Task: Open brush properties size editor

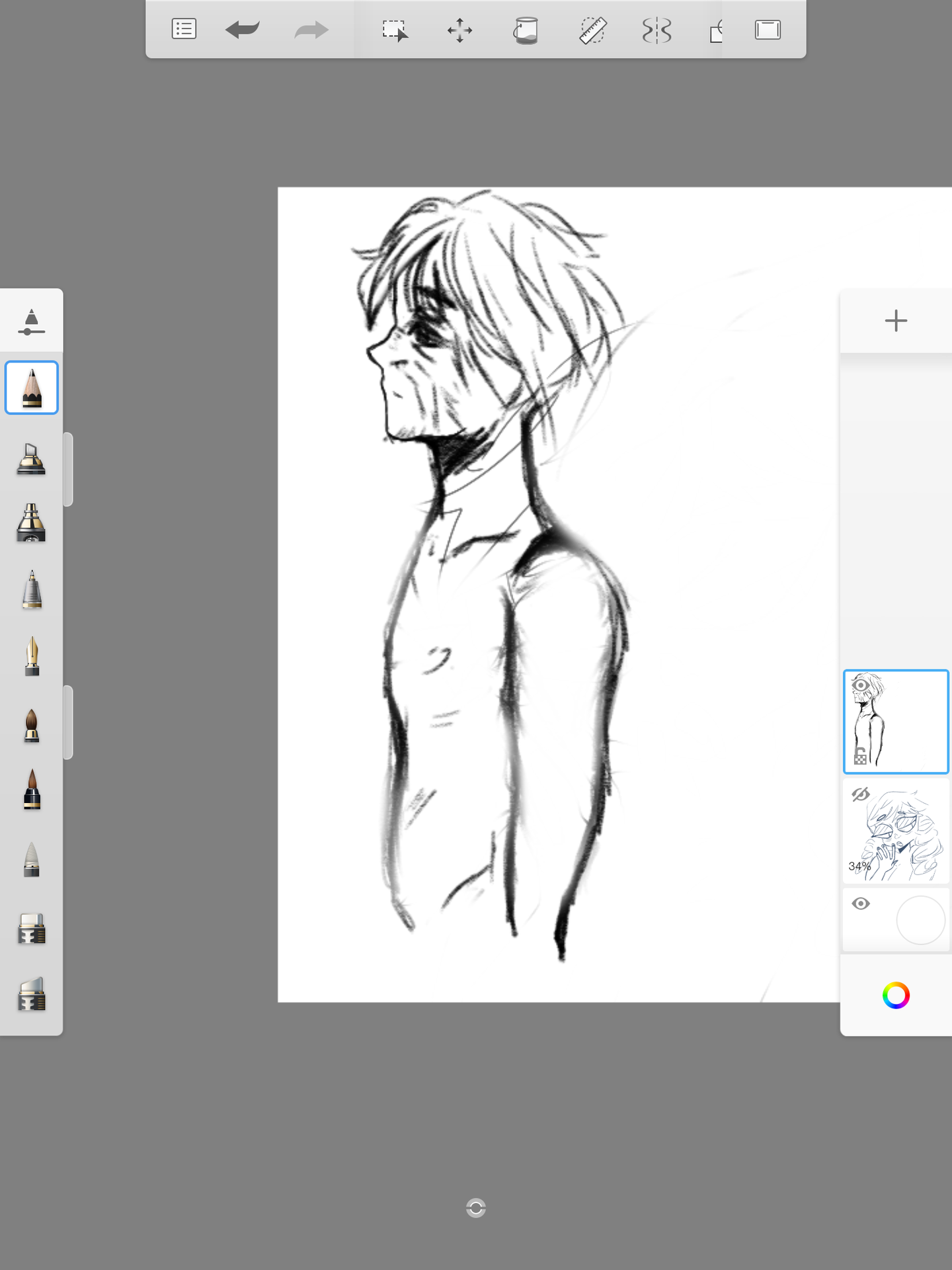Action: [x=31, y=321]
